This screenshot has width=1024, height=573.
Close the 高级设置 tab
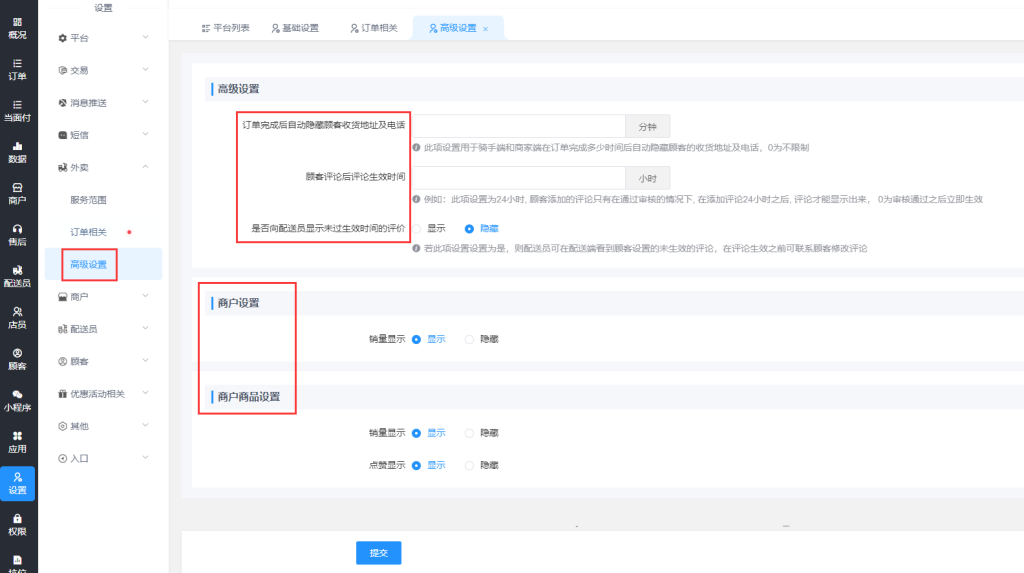pos(486,29)
